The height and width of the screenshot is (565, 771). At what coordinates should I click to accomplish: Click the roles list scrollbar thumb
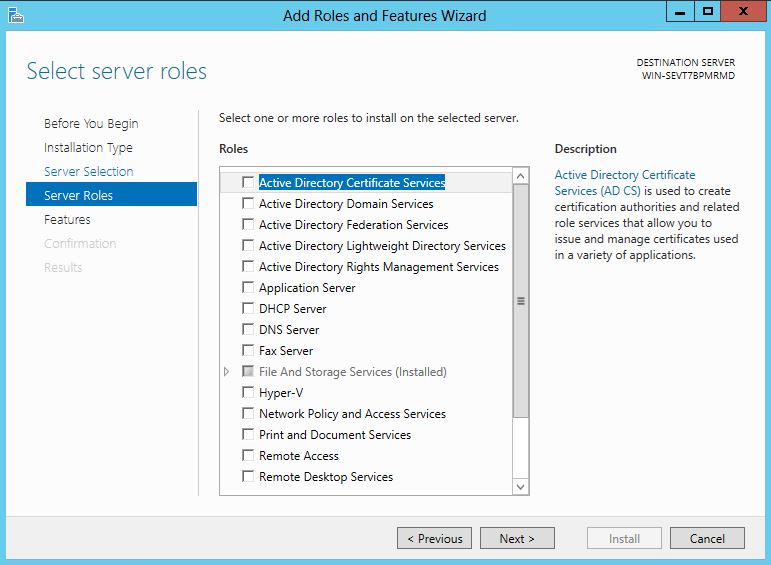(x=520, y=300)
